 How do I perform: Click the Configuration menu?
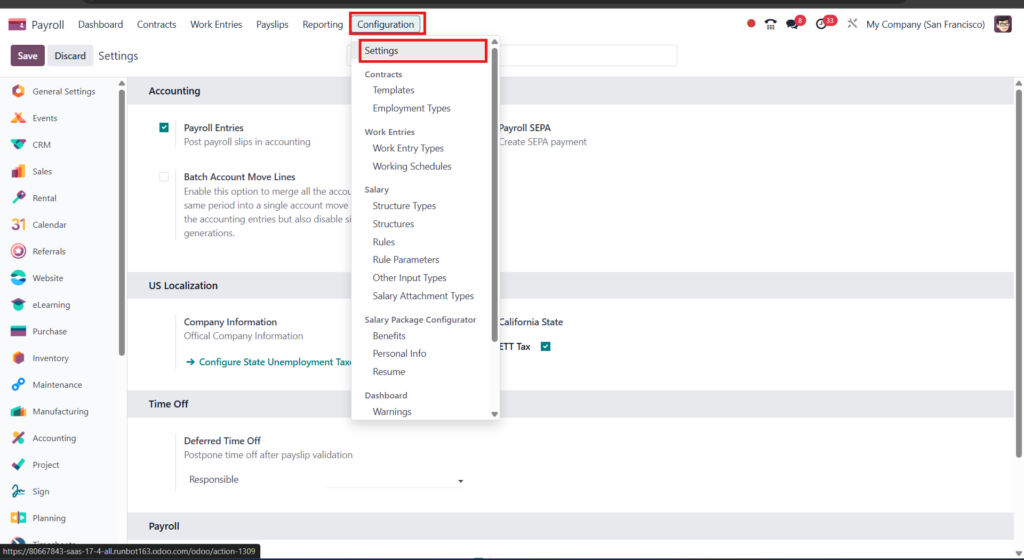point(386,24)
